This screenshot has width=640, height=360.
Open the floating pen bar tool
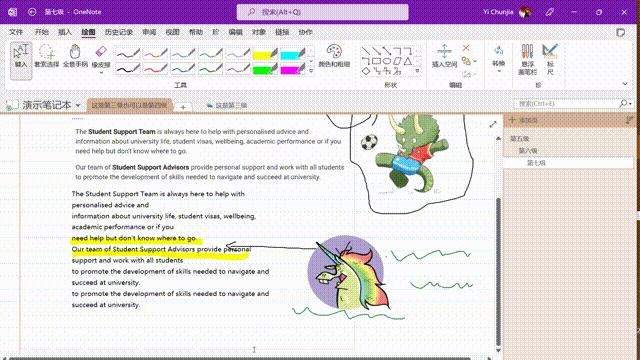click(x=527, y=59)
